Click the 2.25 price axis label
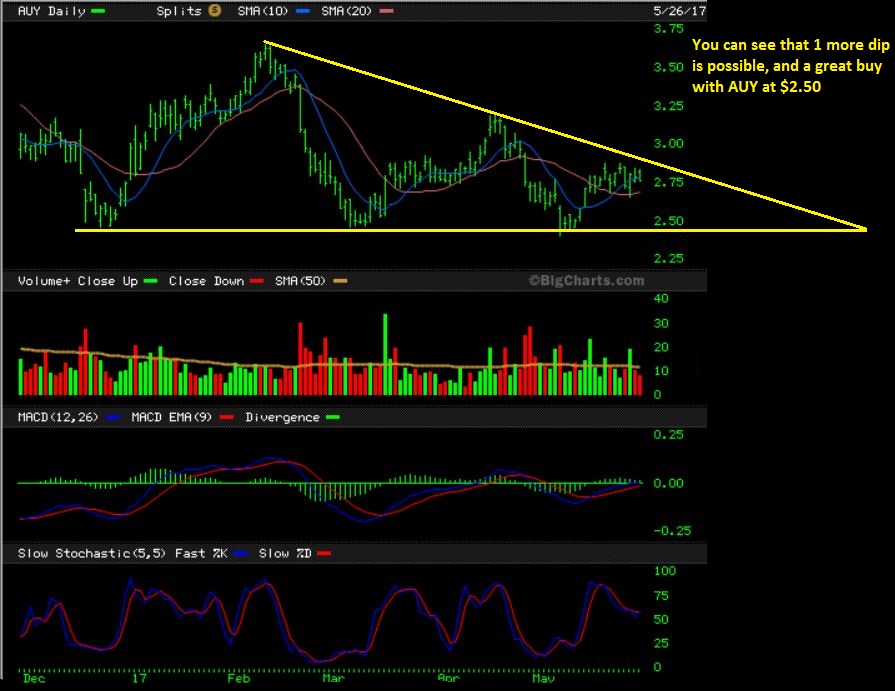895x691 pixels. point(668,258)
